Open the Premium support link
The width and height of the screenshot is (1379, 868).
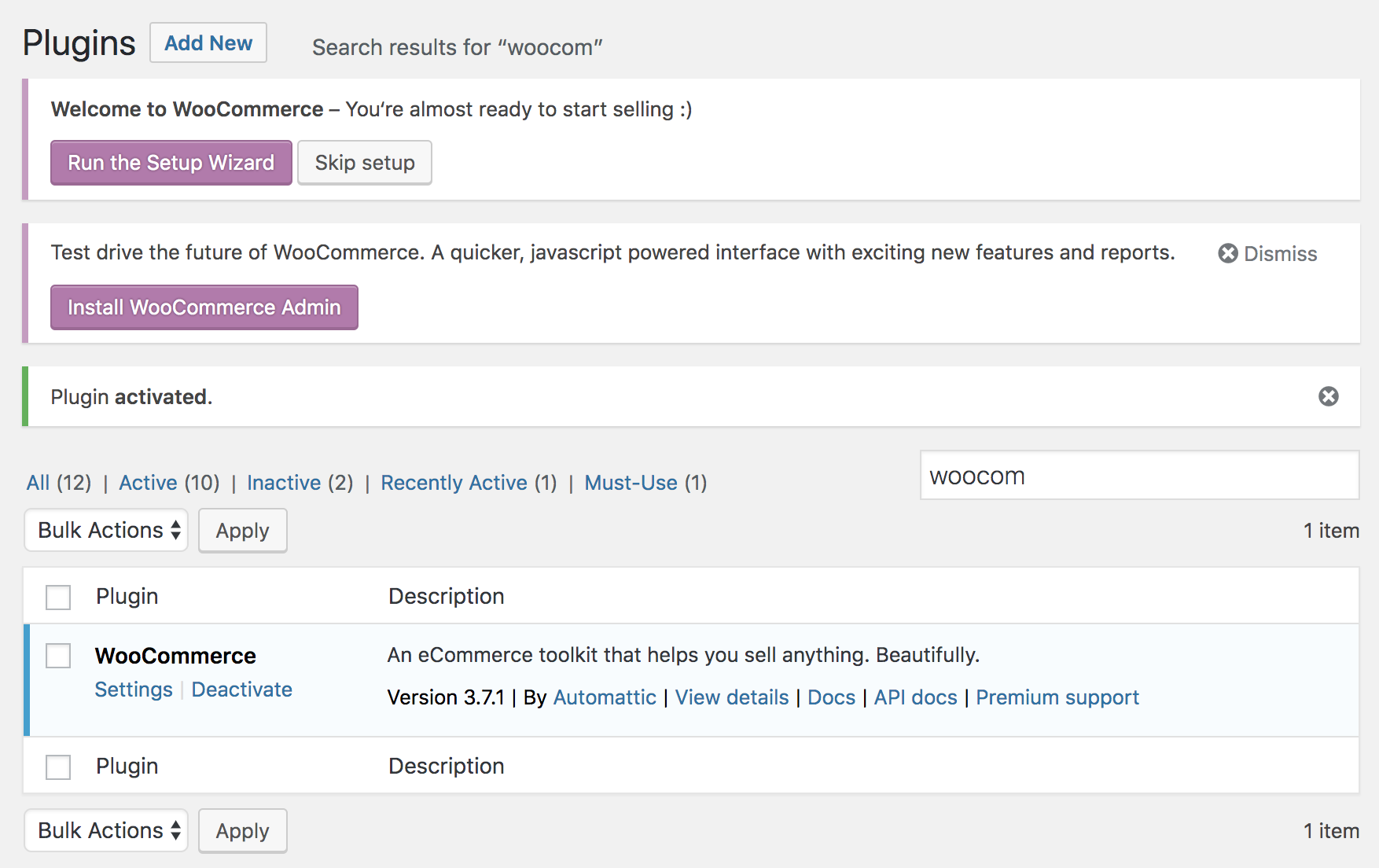pyautogui.click(x=1057, y=697)
